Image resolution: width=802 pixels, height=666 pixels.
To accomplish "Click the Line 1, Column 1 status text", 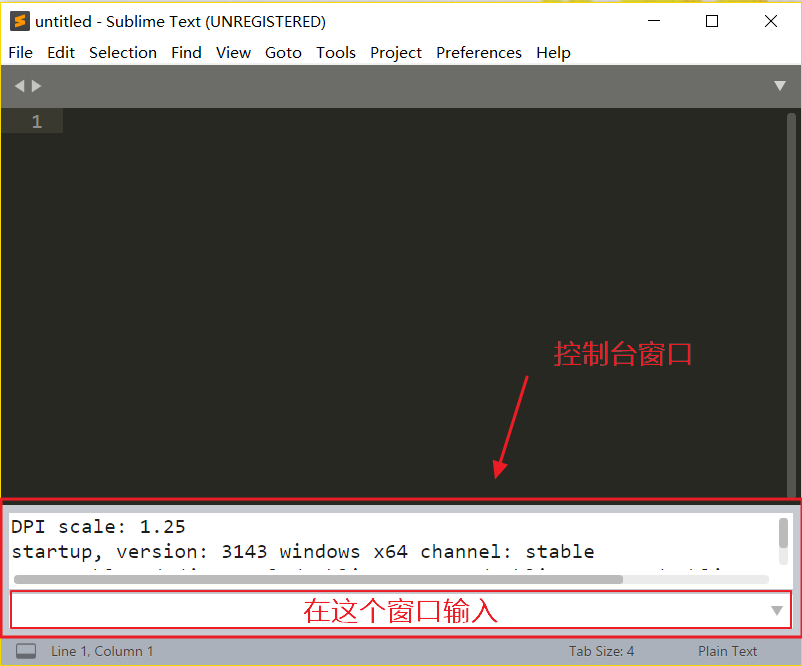I will click(x=102, y=651).
